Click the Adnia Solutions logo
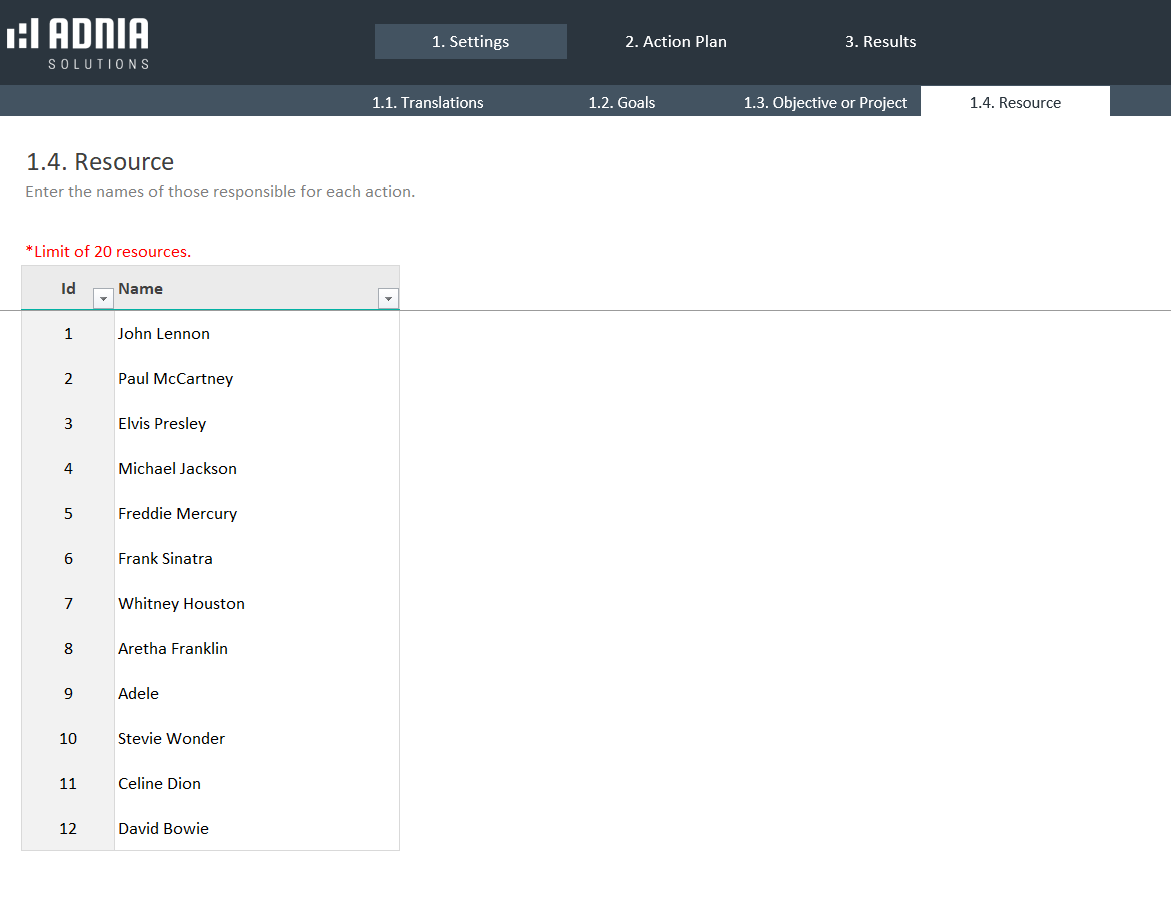The image size is (1171, 902). tap(78, 43)
